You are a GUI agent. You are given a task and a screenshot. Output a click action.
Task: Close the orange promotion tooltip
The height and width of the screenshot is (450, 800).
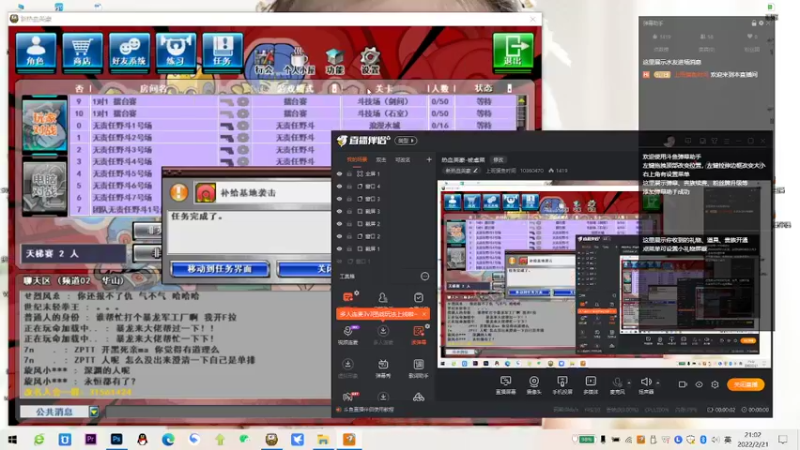424,314
